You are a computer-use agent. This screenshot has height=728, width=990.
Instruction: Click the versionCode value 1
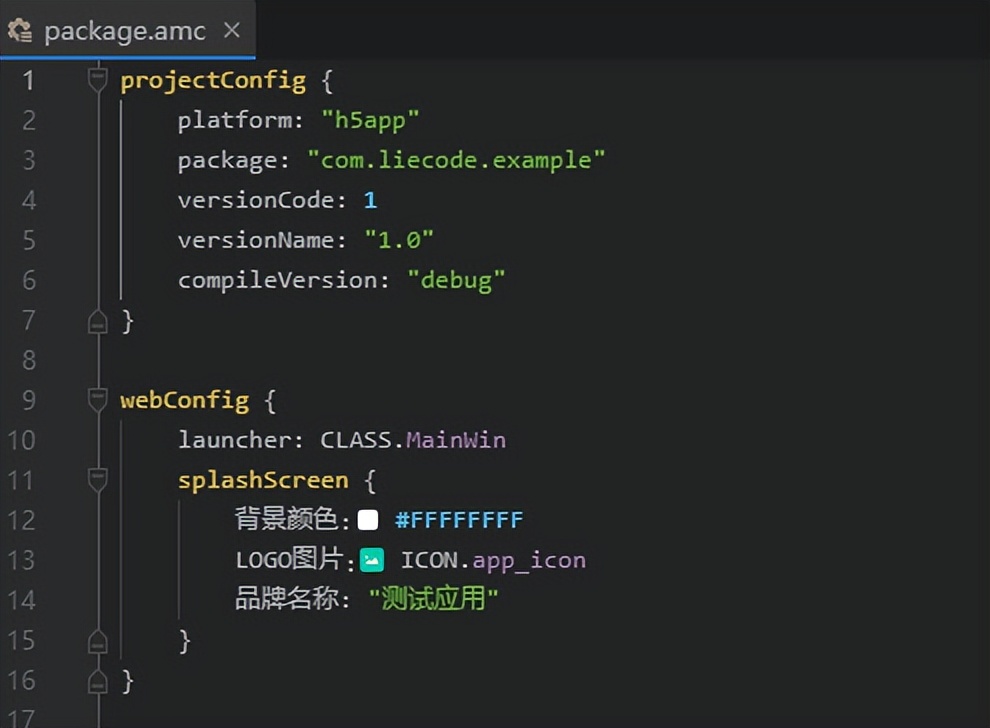click(x=371, y=201)
